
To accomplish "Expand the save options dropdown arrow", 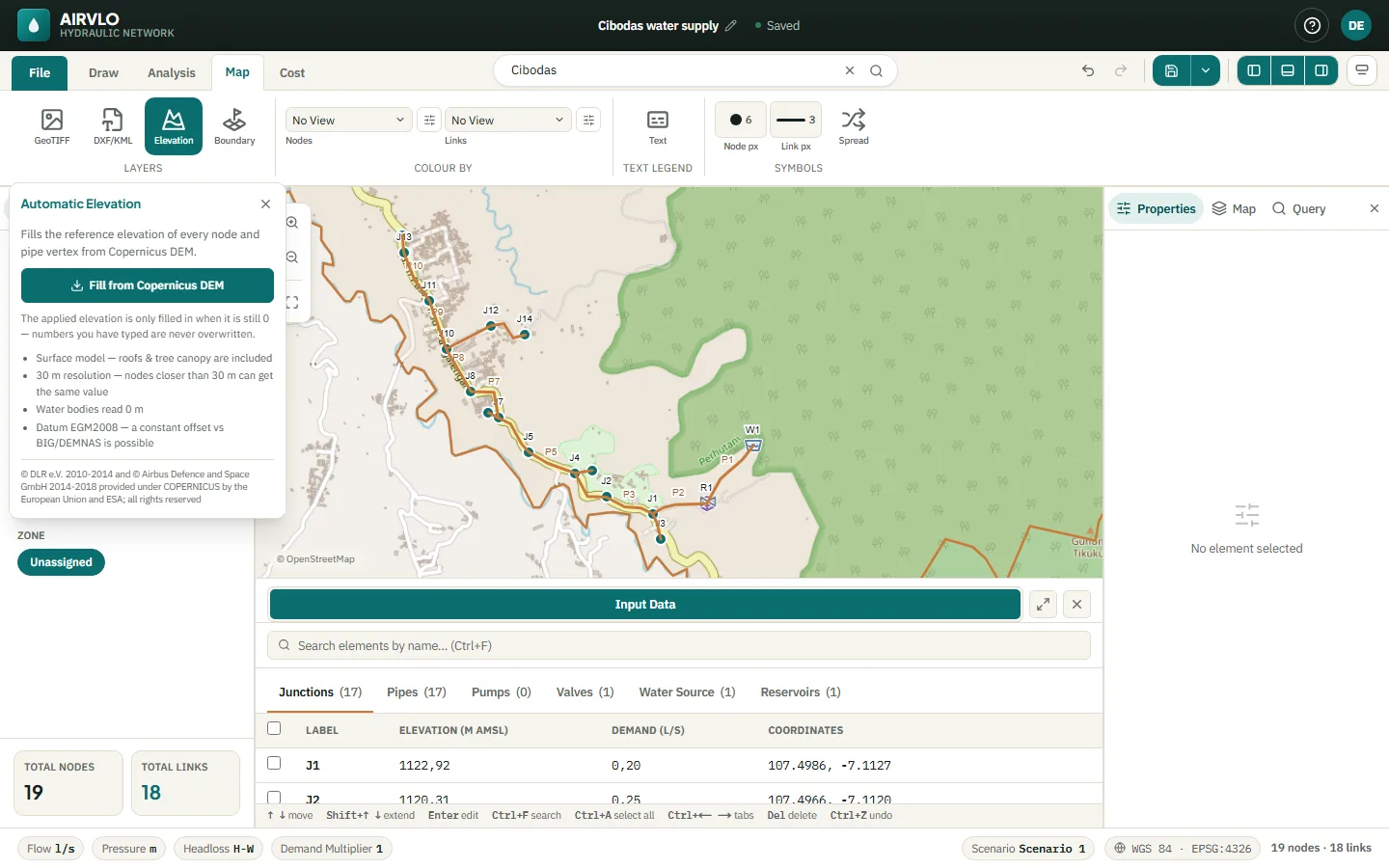I will point(1206,70).
